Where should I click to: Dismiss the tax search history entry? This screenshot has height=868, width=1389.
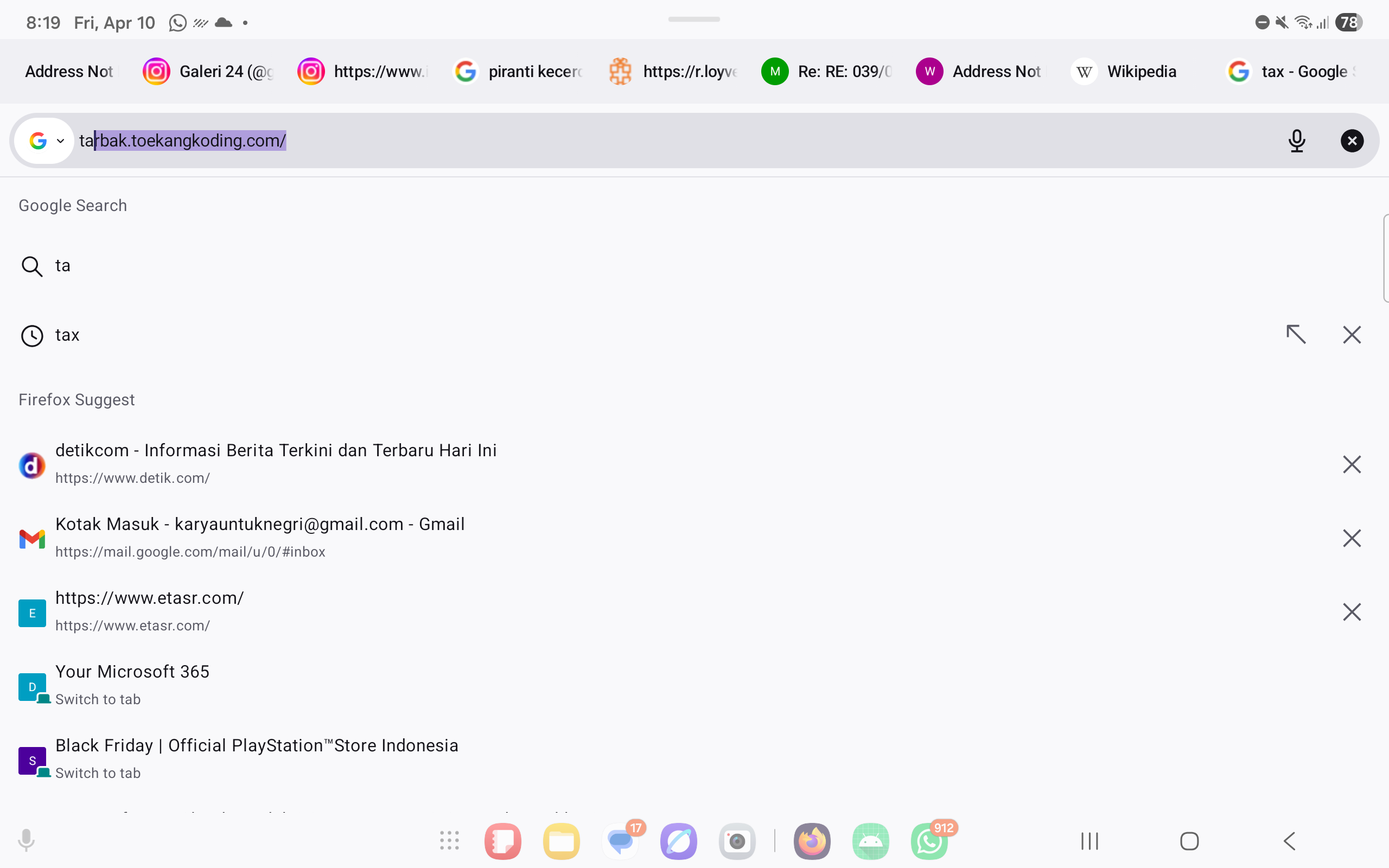[1352, 334]
